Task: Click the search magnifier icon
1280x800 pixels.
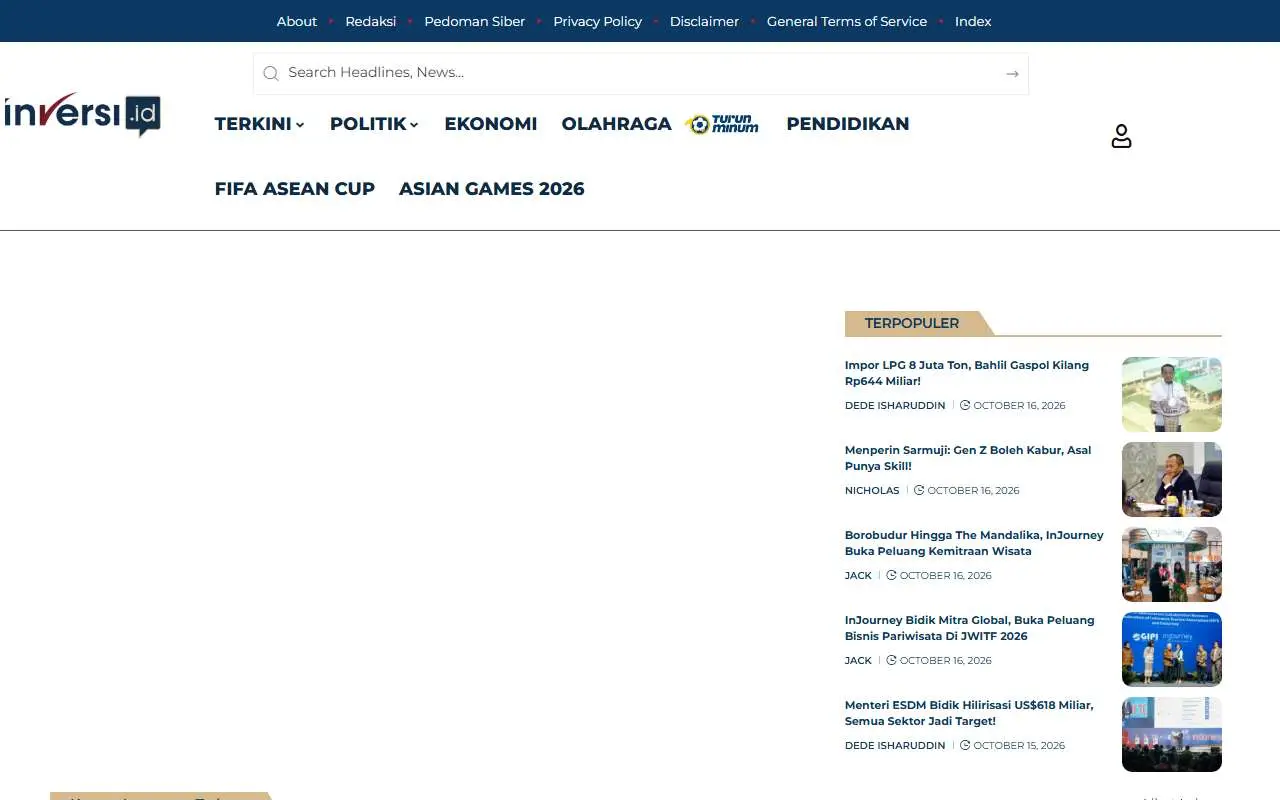Action: (x=270, y=73)
